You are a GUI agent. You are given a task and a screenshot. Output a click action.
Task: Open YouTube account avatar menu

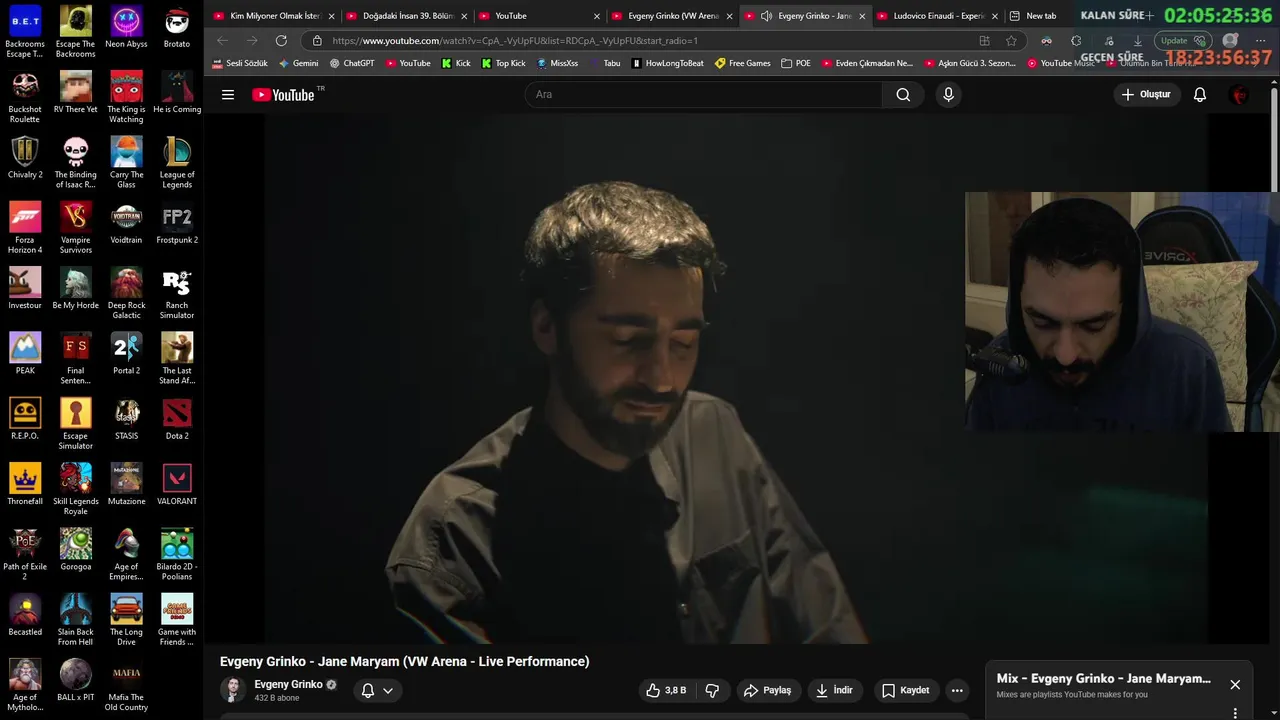click(x=1240, y=94)
